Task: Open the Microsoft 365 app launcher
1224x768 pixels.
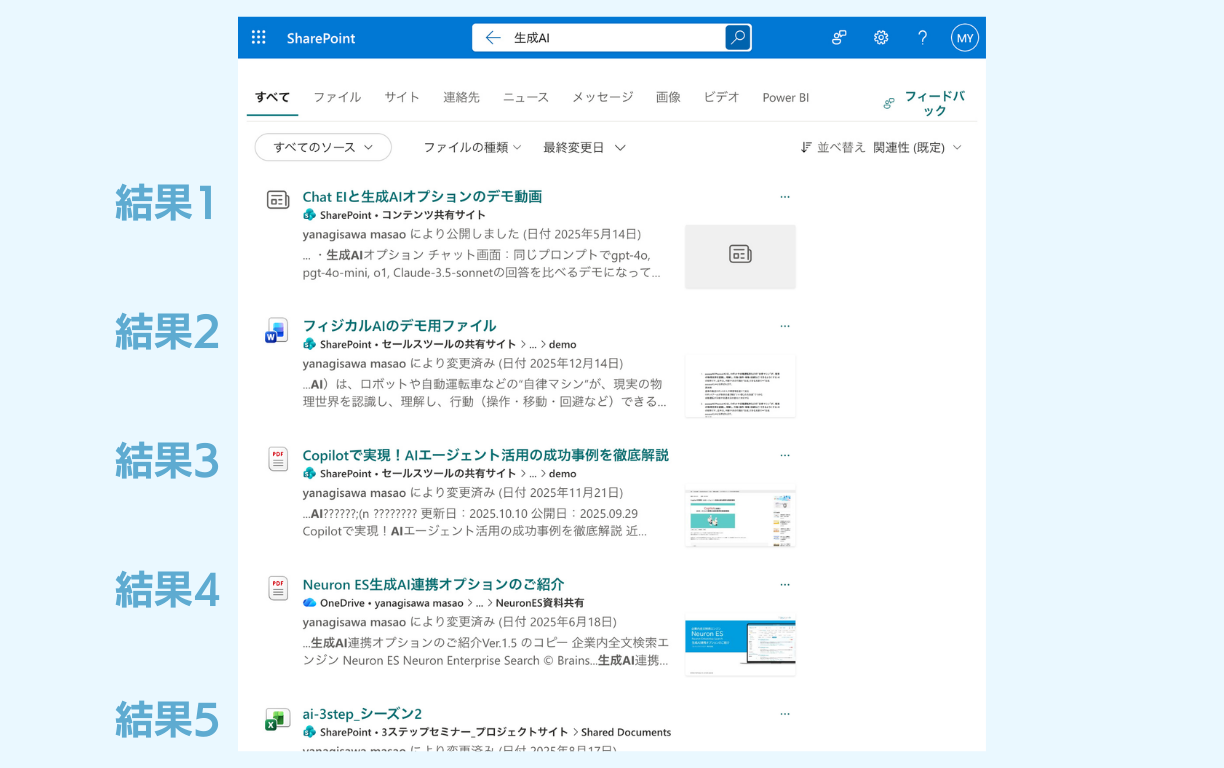Action: point(258,37)
